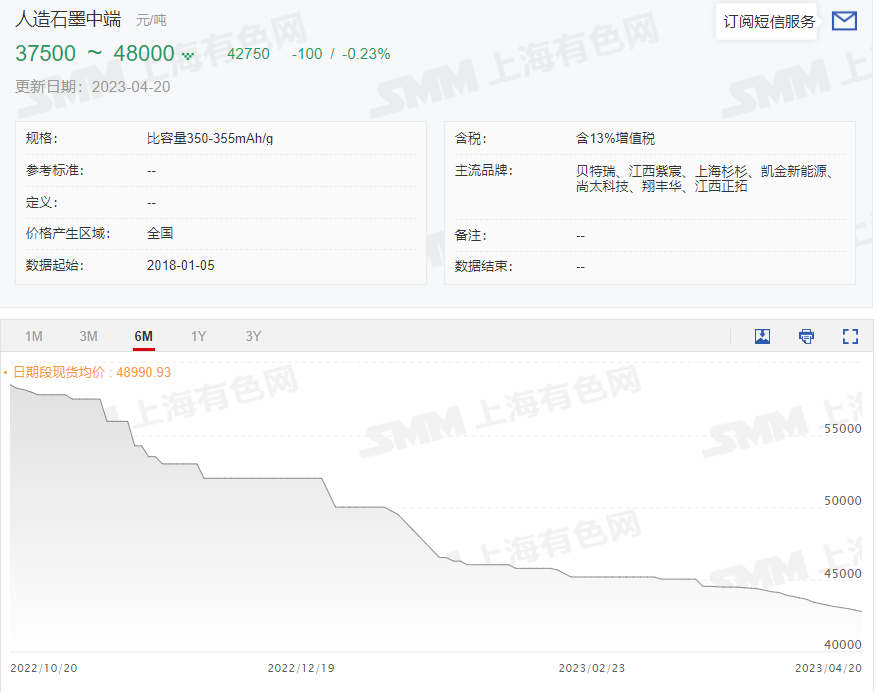
Task: Click the mail envelope icon
Action: (844, 21)
